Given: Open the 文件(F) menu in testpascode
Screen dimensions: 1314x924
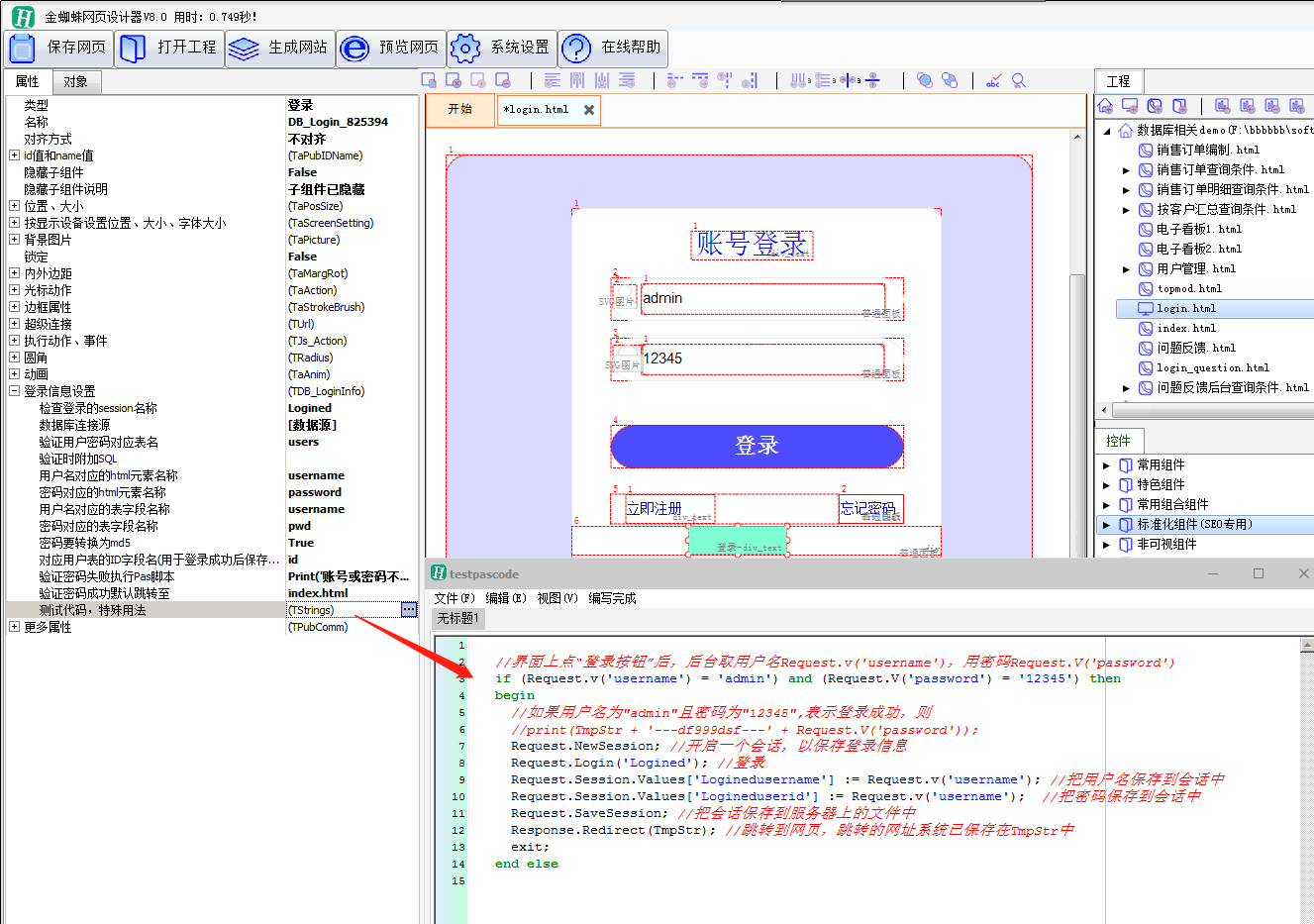Looking at the screenshot, I should click(x=455, y=598).
